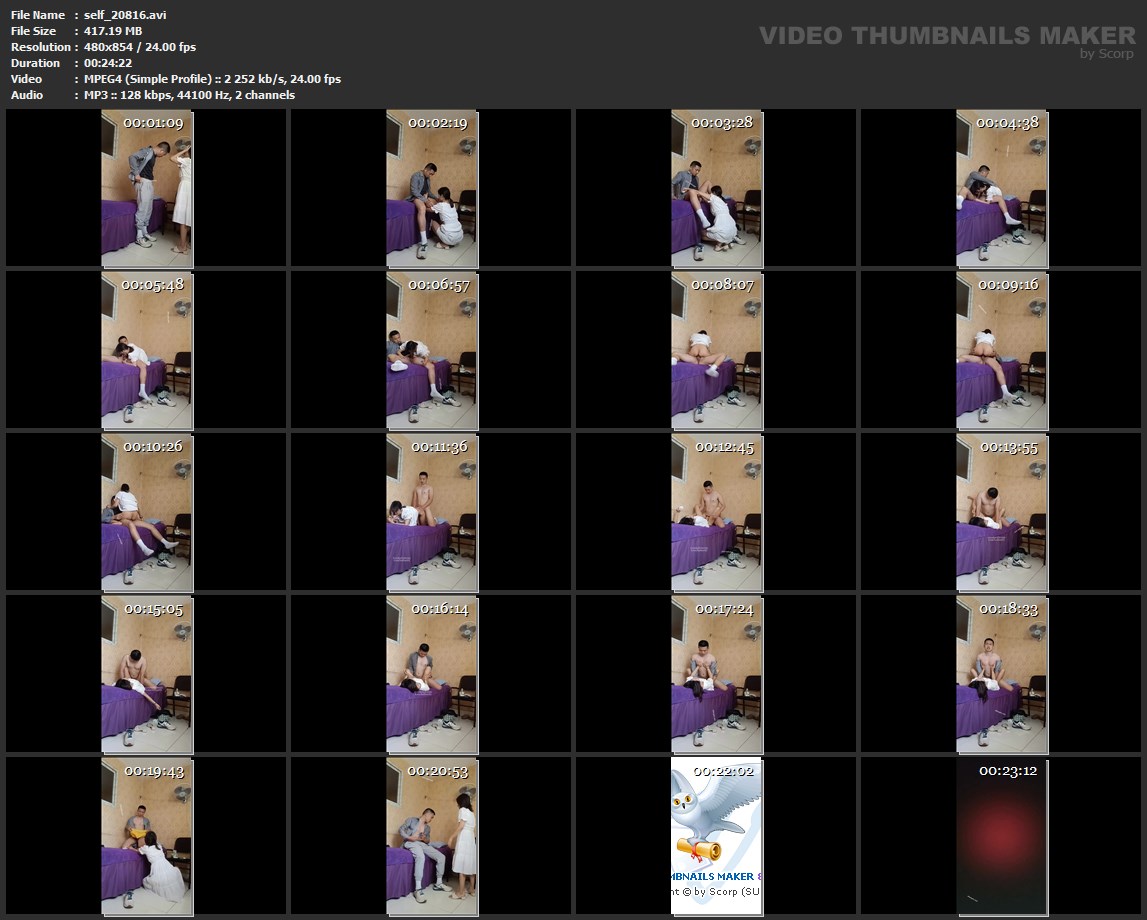
Task: Select the thumbnail at 00:05:48
Action: pyautogui.click(x=147, y=350)
